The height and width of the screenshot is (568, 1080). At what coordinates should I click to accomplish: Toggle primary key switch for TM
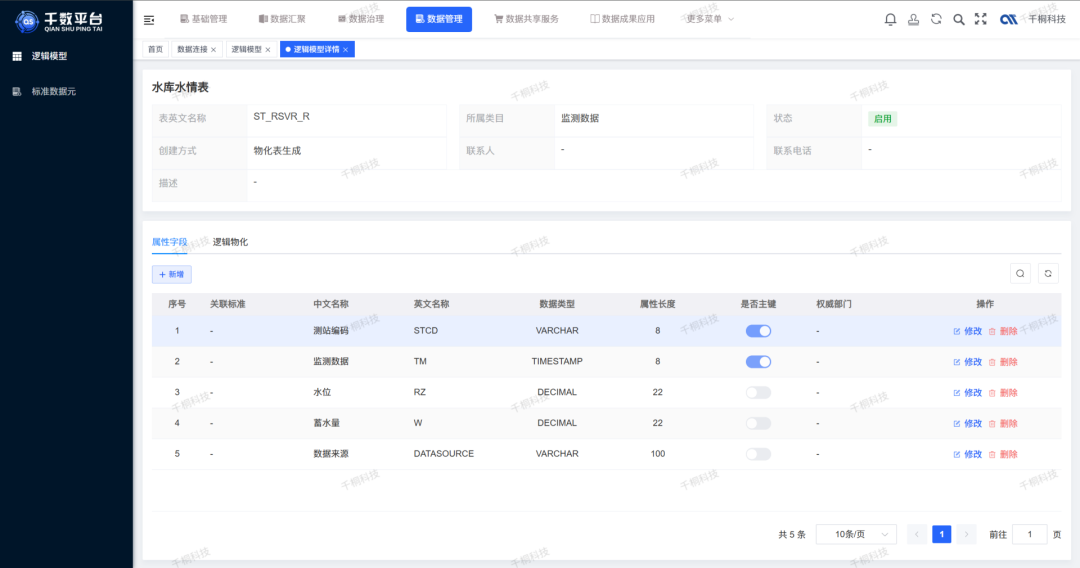pyautogui.click(x=758, y=362)
